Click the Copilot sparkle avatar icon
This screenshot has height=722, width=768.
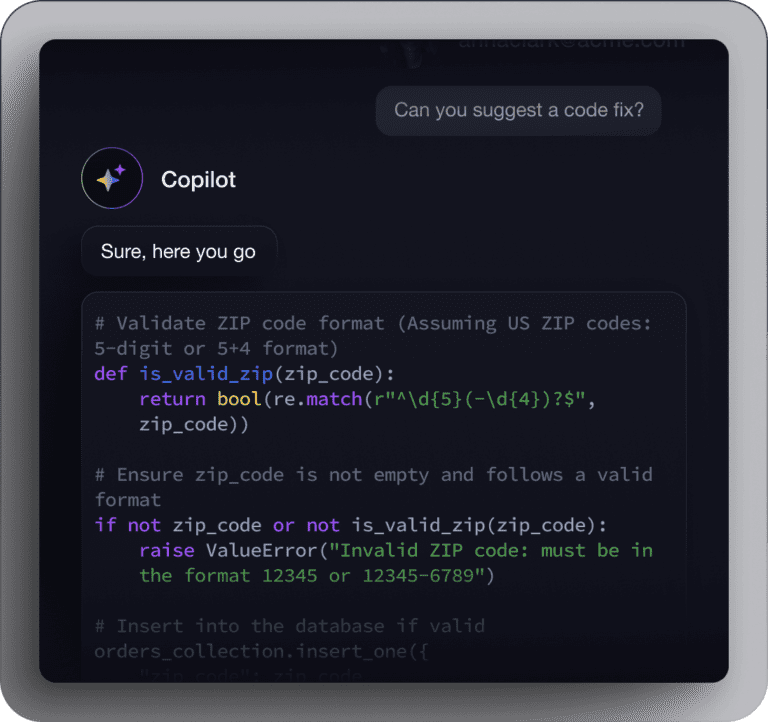point(111,179)
